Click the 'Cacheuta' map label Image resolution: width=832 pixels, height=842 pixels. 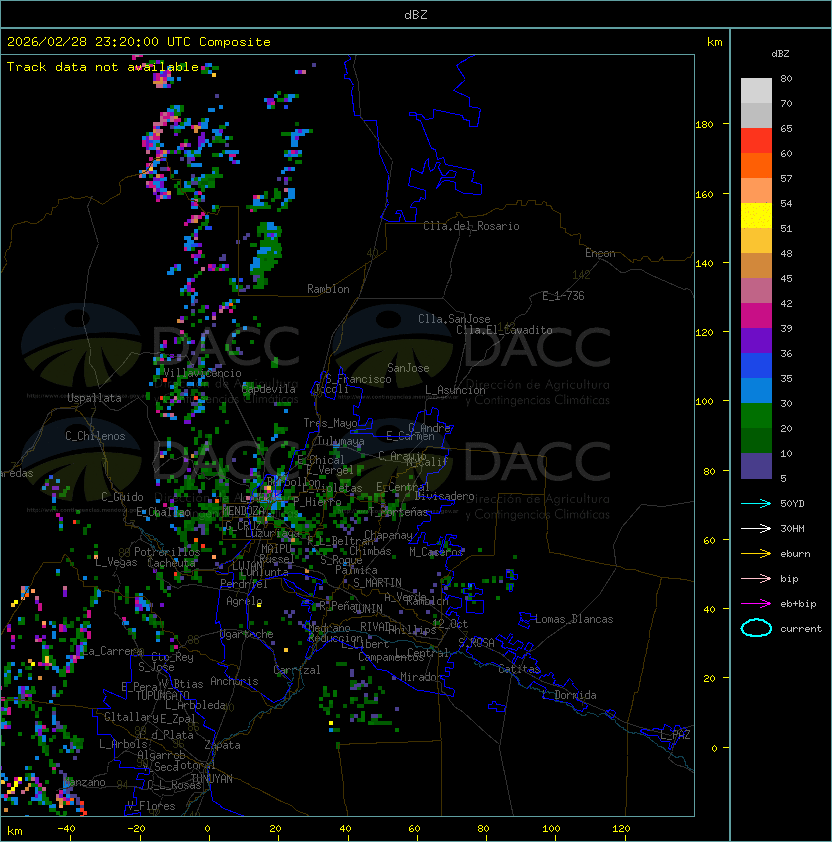coord(171,563)
